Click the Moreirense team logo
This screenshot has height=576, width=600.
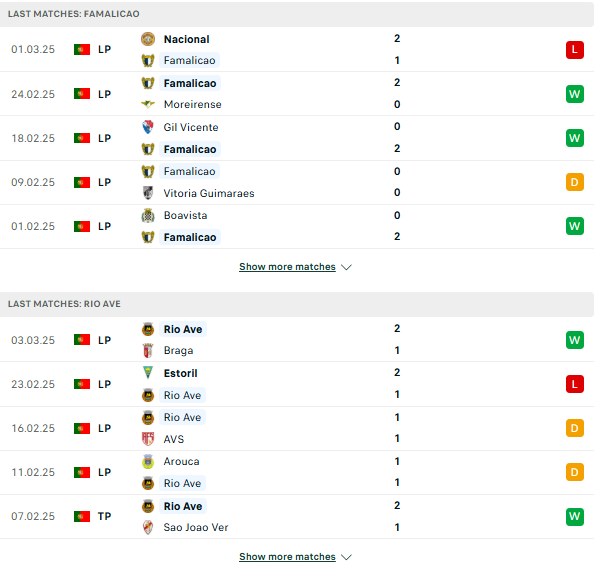tap(148, 104)
